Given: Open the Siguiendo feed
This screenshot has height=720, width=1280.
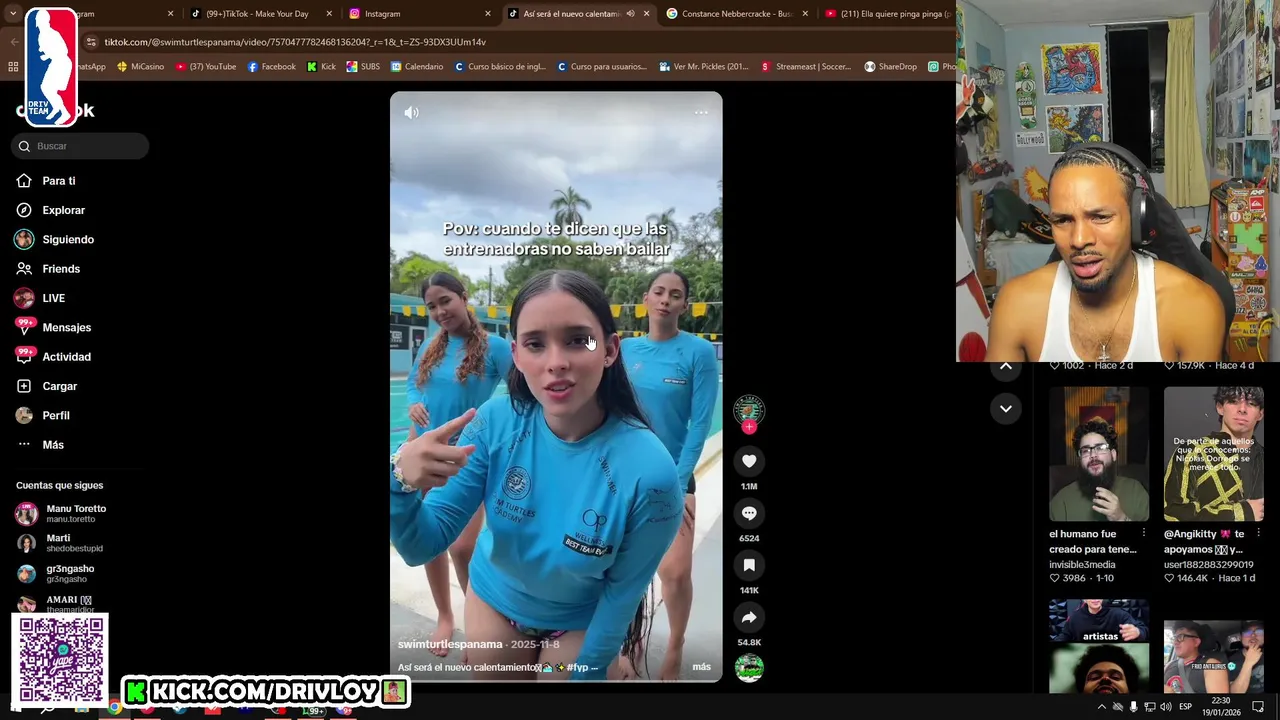Looking at the screenshot, I should tap(67, 239).
